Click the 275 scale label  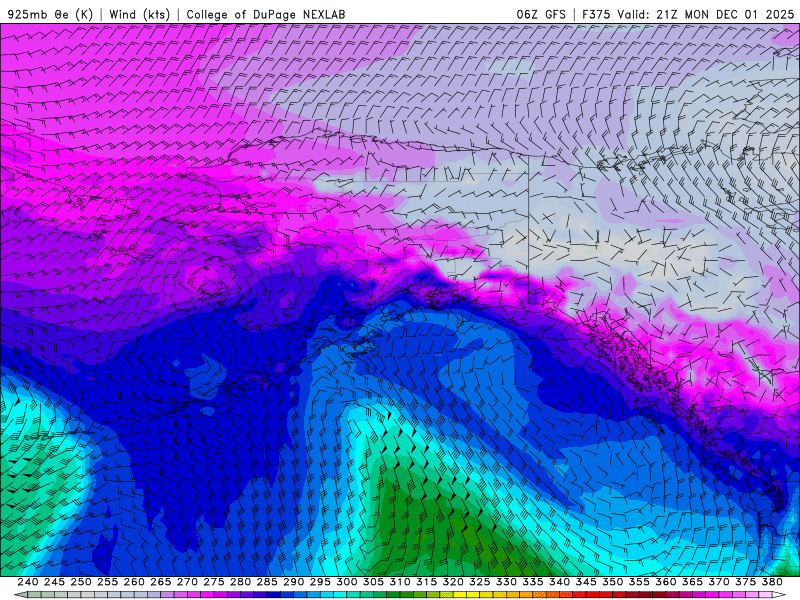pyautogui.click(x=214, y=582)
